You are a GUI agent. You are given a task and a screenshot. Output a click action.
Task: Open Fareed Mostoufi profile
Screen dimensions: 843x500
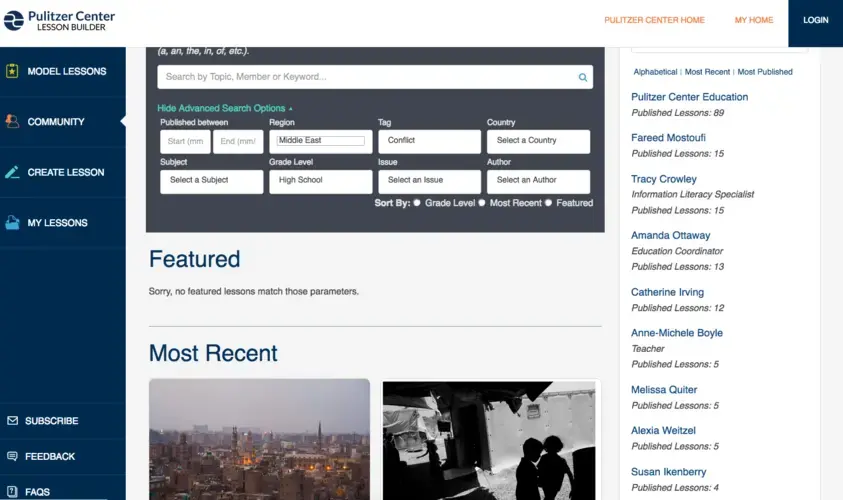point(668,138)
